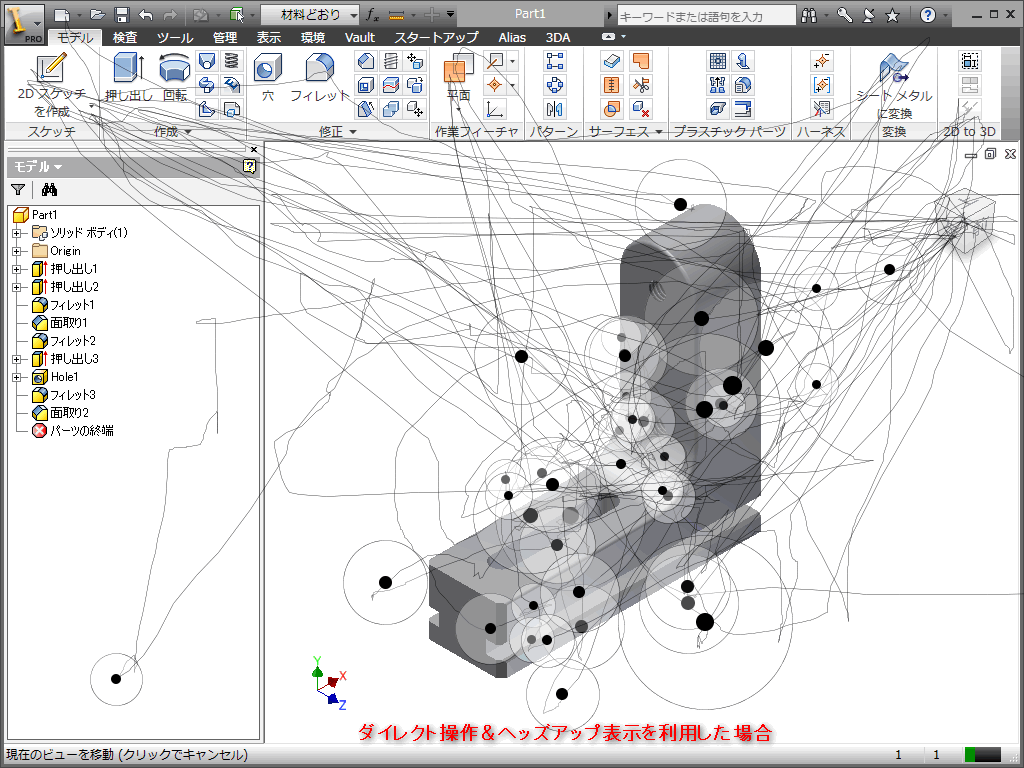Image resolution: width=1024 pixels, height=768 pixels.
Task: Choose the フィレット (Fillet) tool
Action: click(319, 78)
